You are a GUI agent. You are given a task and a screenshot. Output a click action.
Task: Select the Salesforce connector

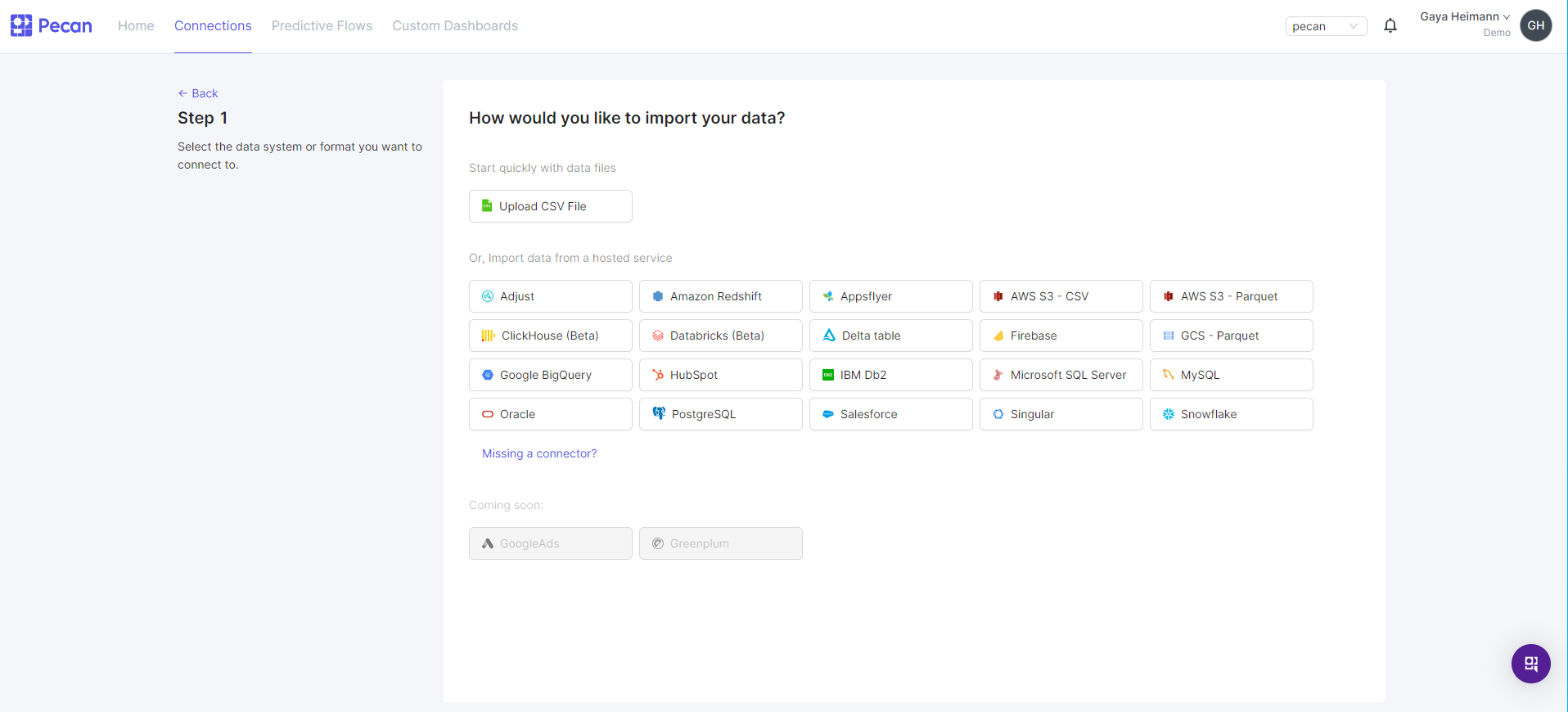(x=890, y=414)
